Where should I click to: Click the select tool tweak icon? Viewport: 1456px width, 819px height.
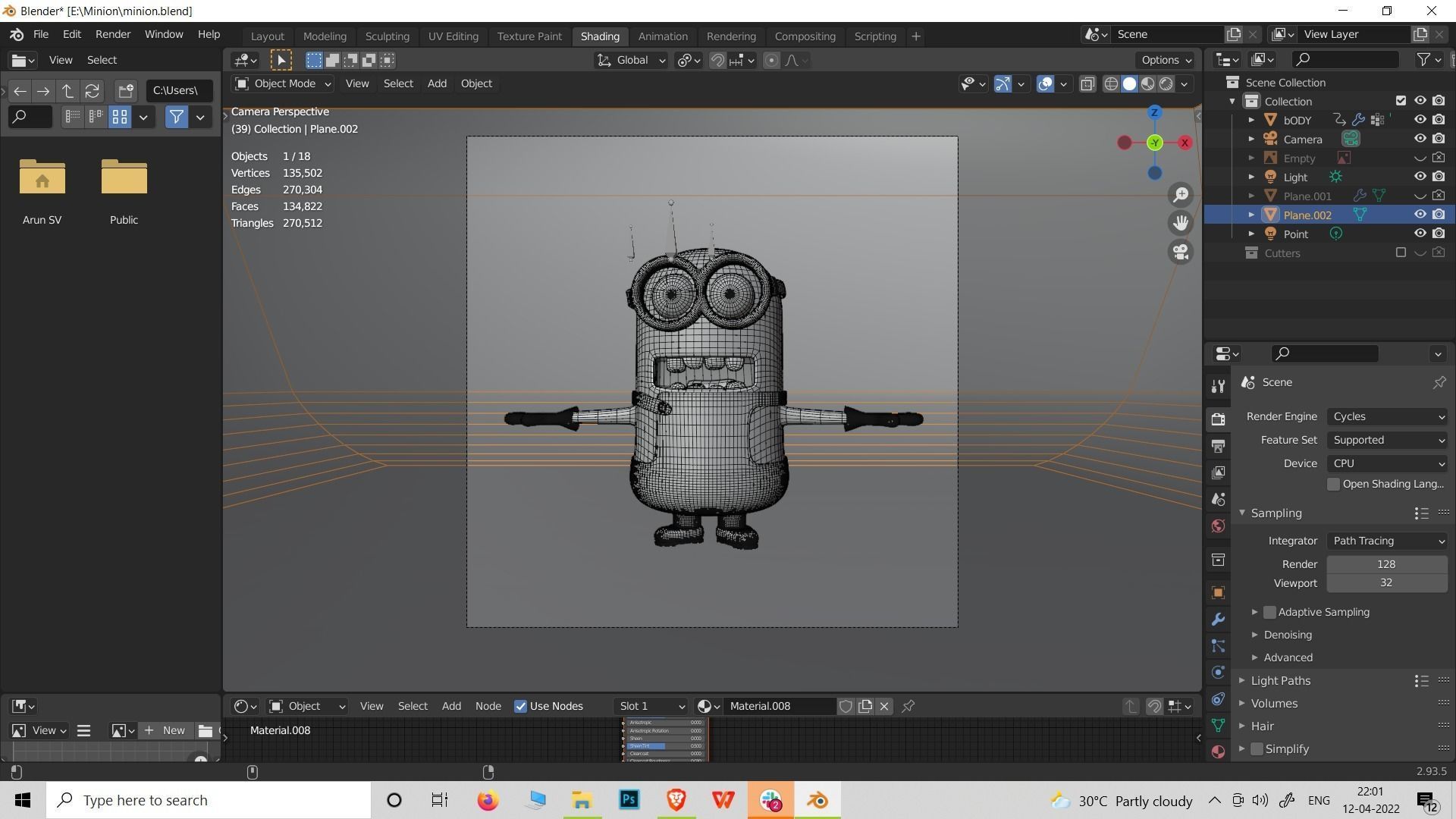(x=281, y=61)
